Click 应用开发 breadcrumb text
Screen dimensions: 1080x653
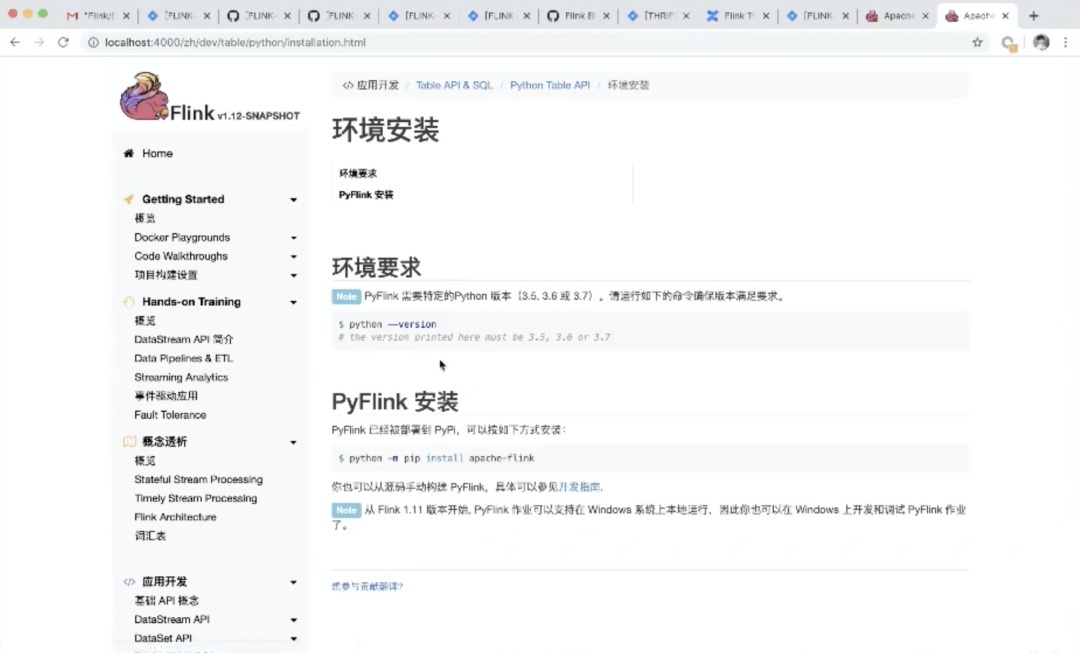(377, 85)
